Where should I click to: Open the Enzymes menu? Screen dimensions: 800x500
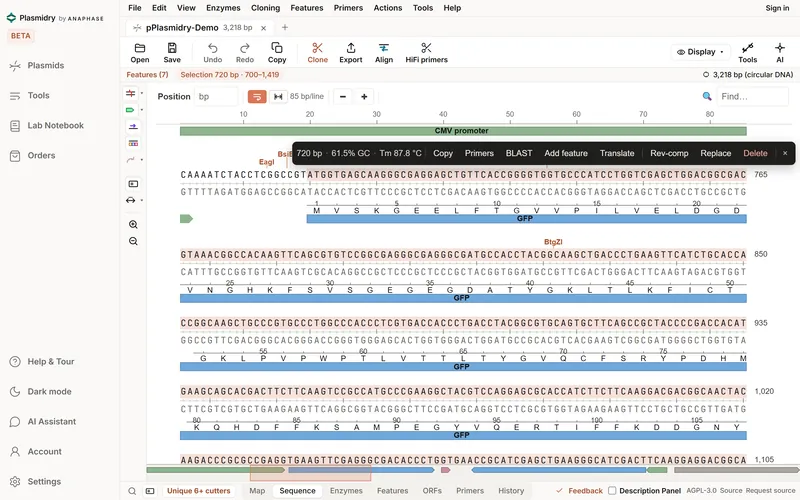pyautogui.click(x=223, y=8)
